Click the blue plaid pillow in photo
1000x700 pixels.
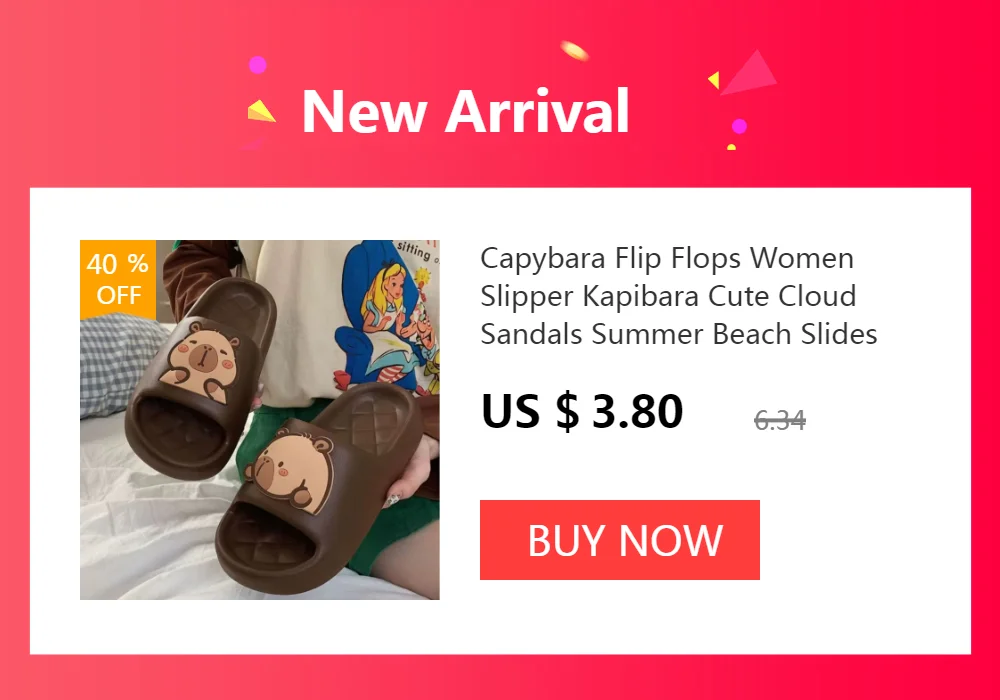[x=121, y=364]
